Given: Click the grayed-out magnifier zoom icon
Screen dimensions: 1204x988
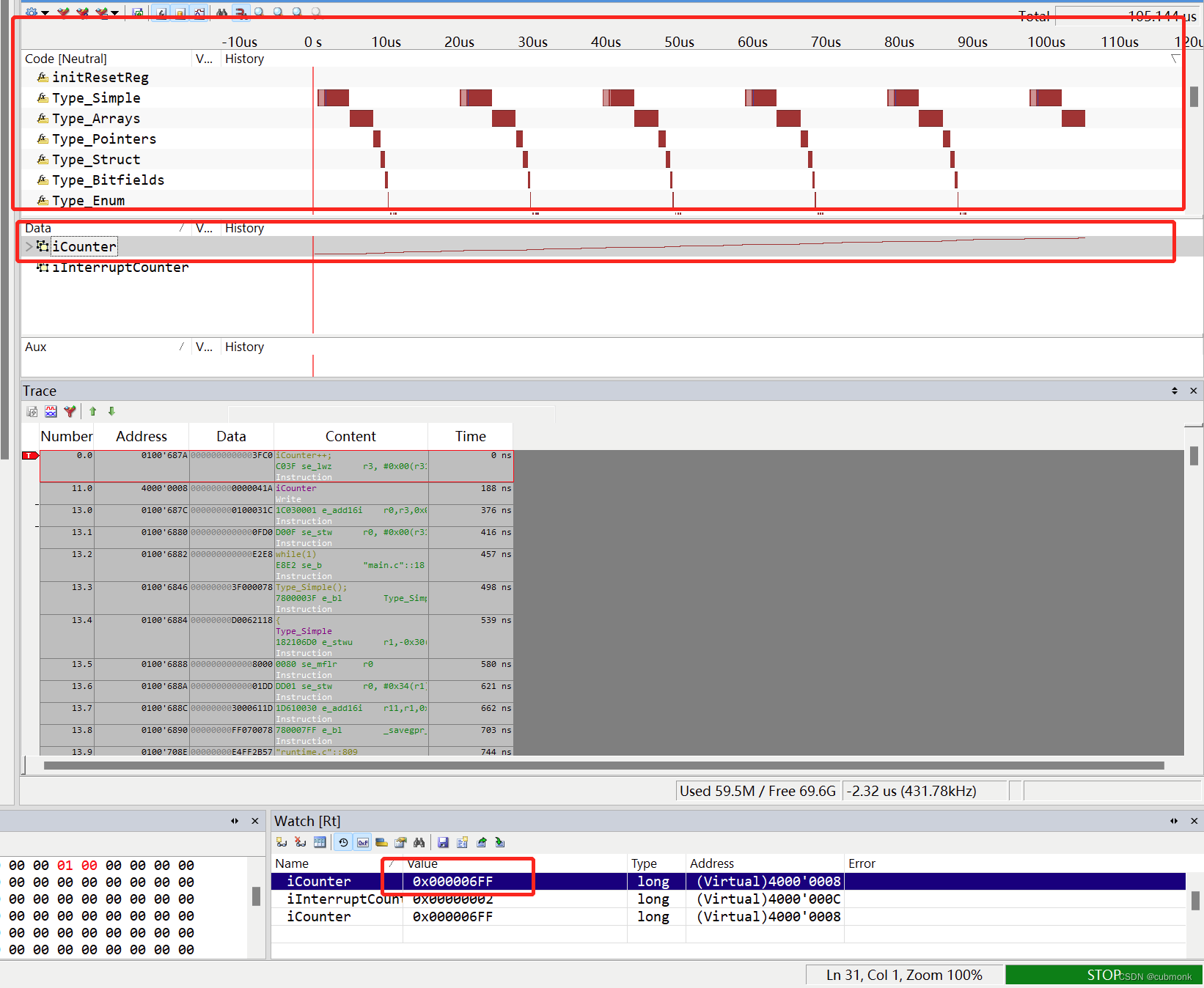Looking at the screenshot, I should point(317,12).
